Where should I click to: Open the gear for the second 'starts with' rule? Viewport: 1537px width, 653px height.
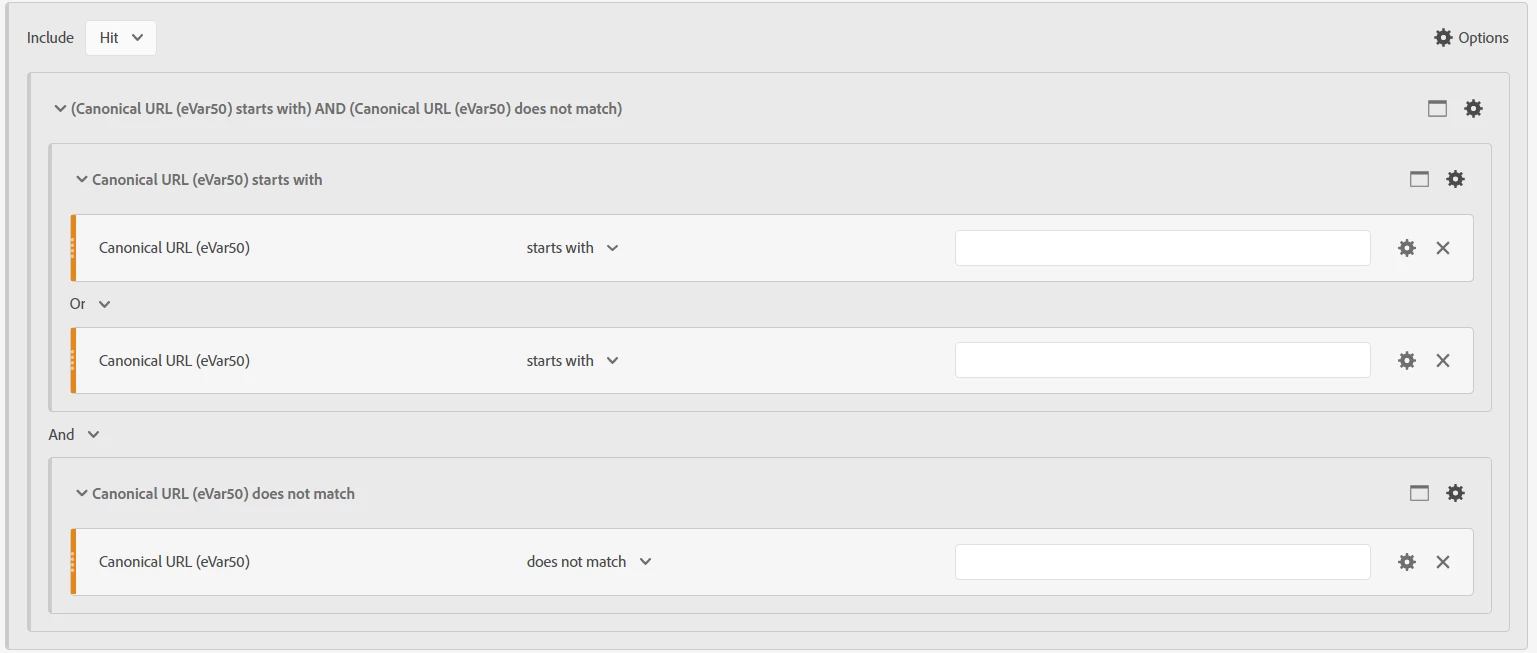1407,360
